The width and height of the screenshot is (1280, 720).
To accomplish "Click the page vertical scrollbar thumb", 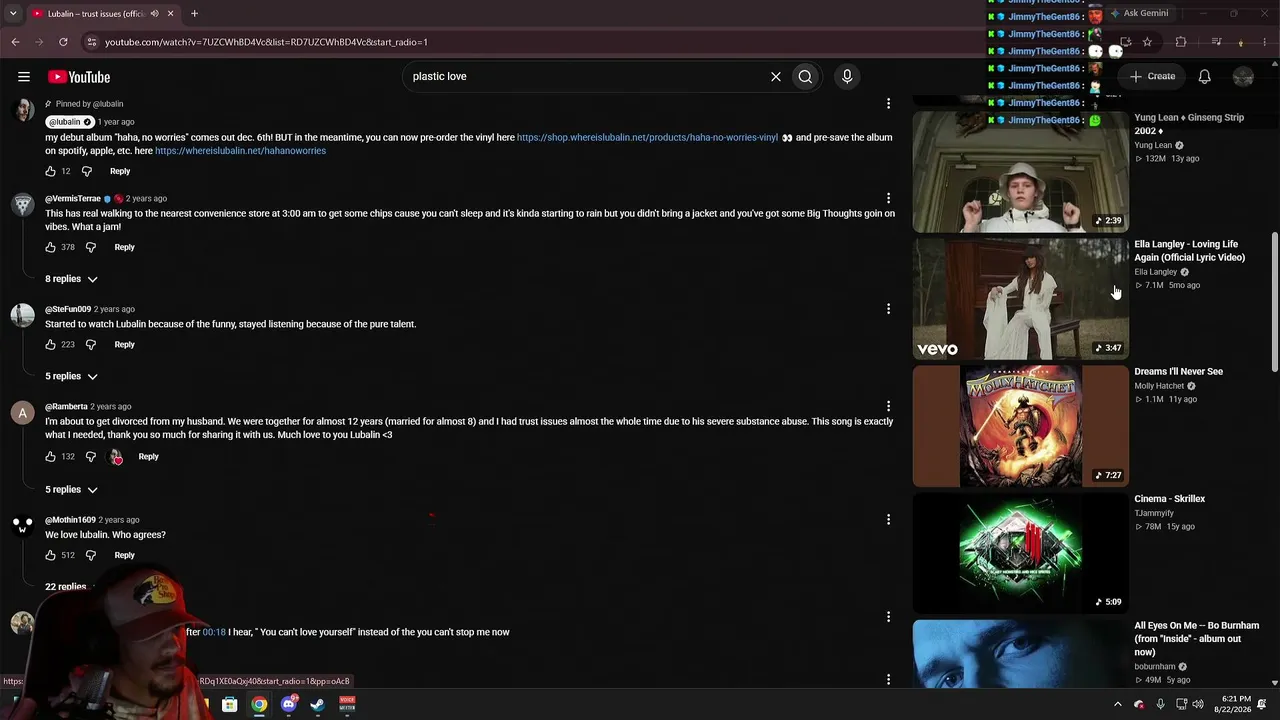I will coord(1274,300).
